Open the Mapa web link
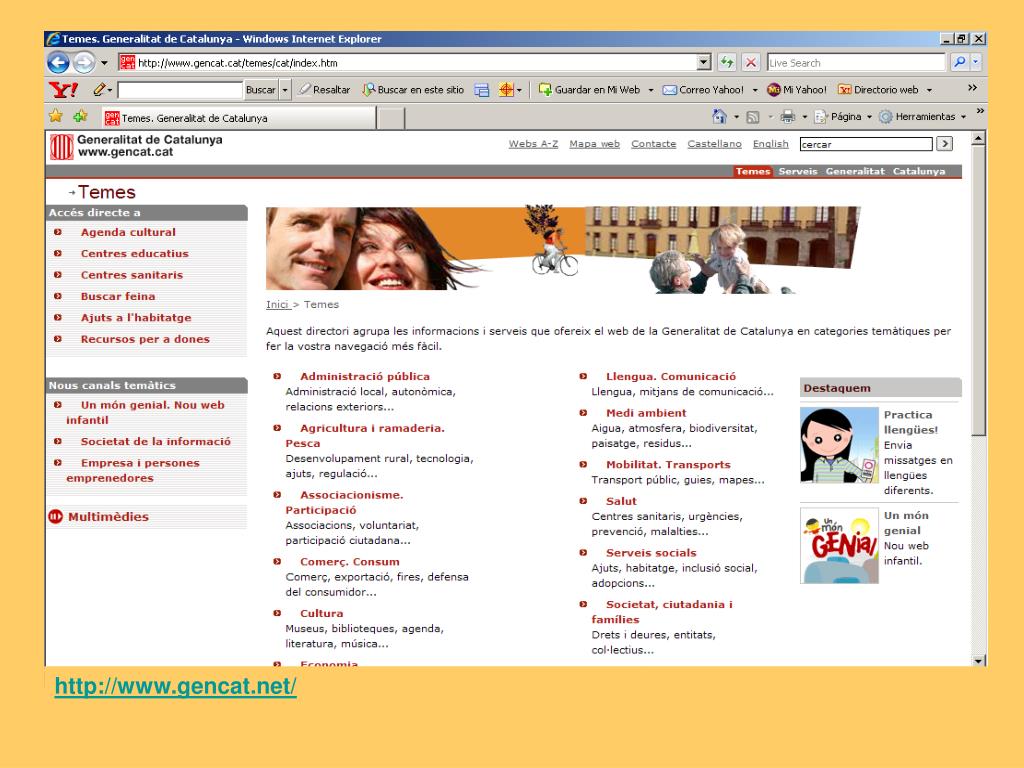This screenshot has height=768, width=1024. [x=594, y=144]
